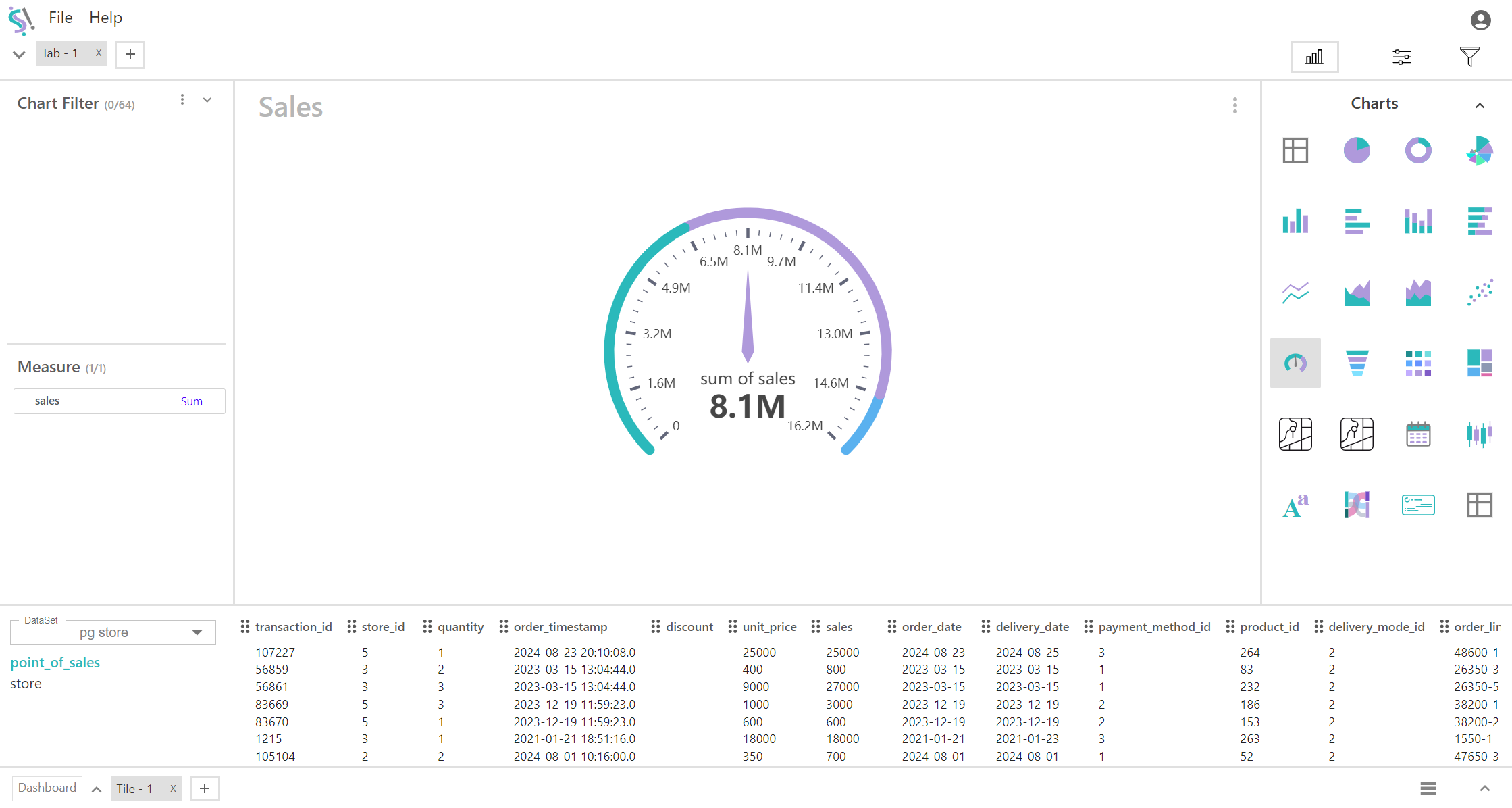
Task: Select the point_of_sales table link
Action: point(55,663)
